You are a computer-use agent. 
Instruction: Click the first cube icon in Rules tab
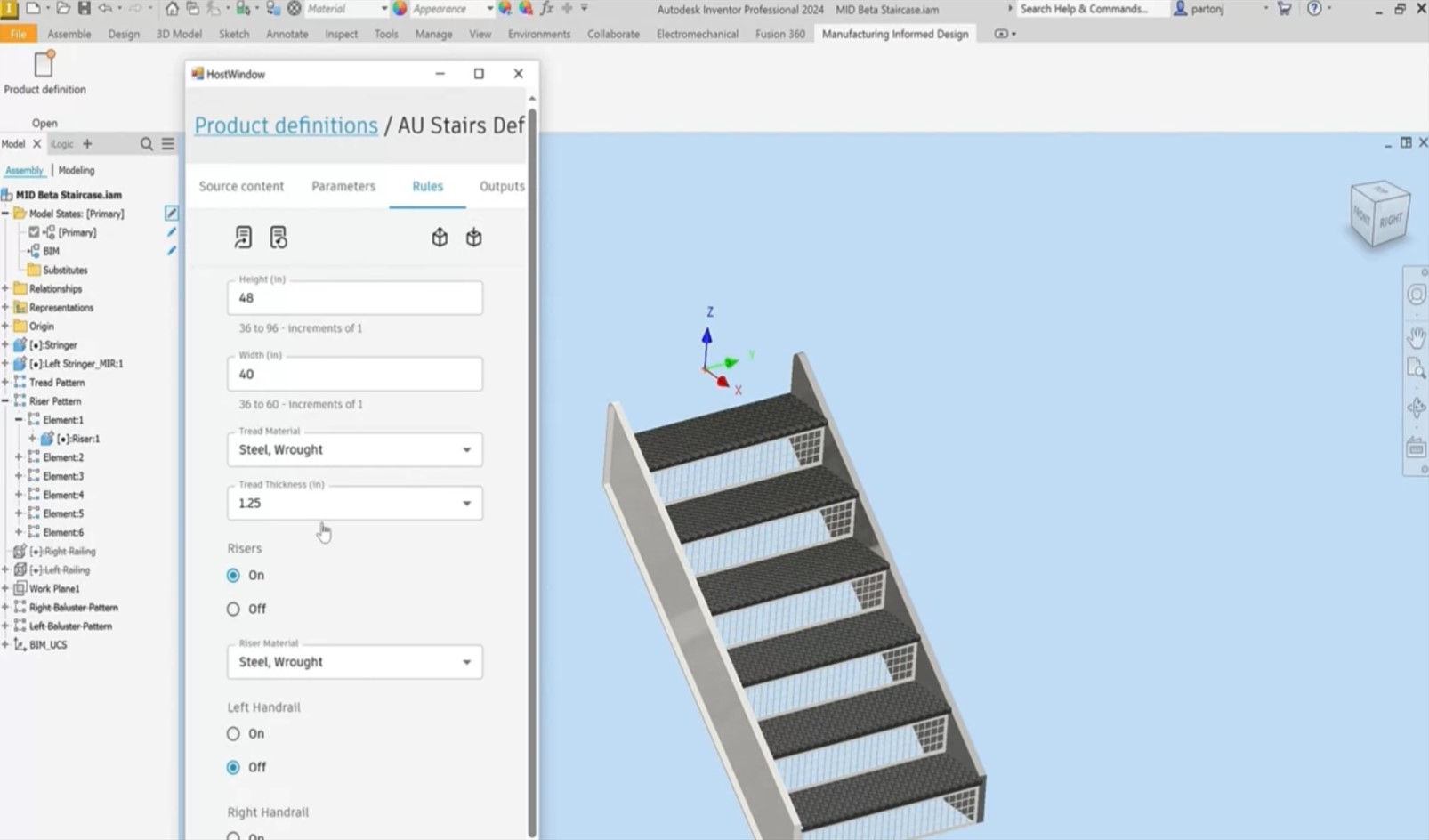pos(440,238)
